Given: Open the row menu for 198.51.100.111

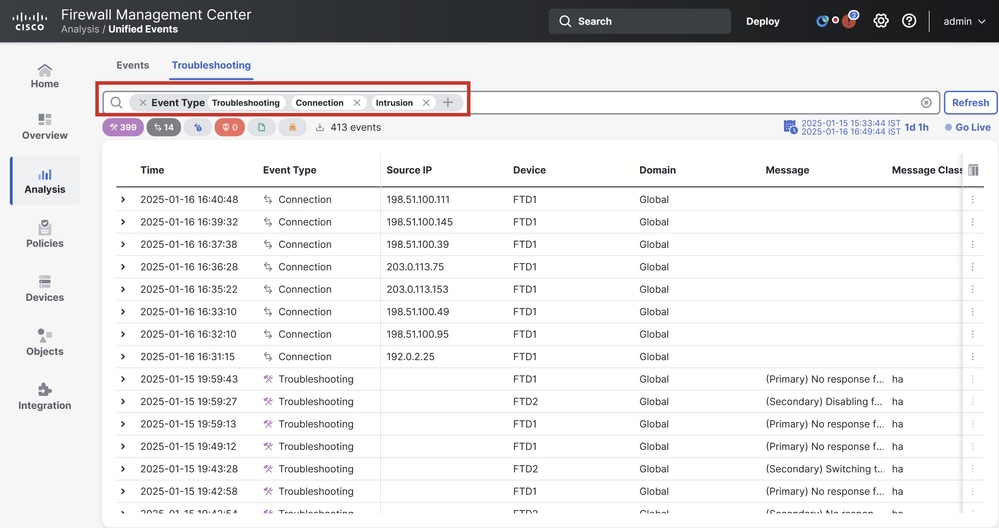Looking at the screenshot, I should click(972, 199).
